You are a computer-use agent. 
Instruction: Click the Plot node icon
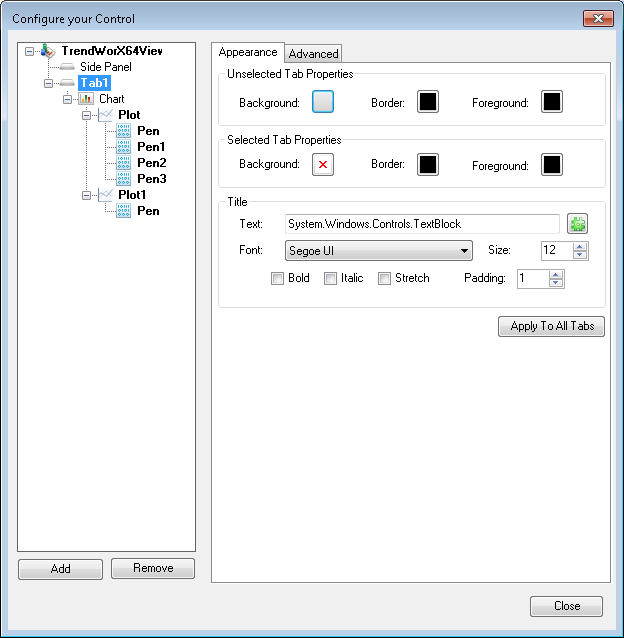click(105, 115)
